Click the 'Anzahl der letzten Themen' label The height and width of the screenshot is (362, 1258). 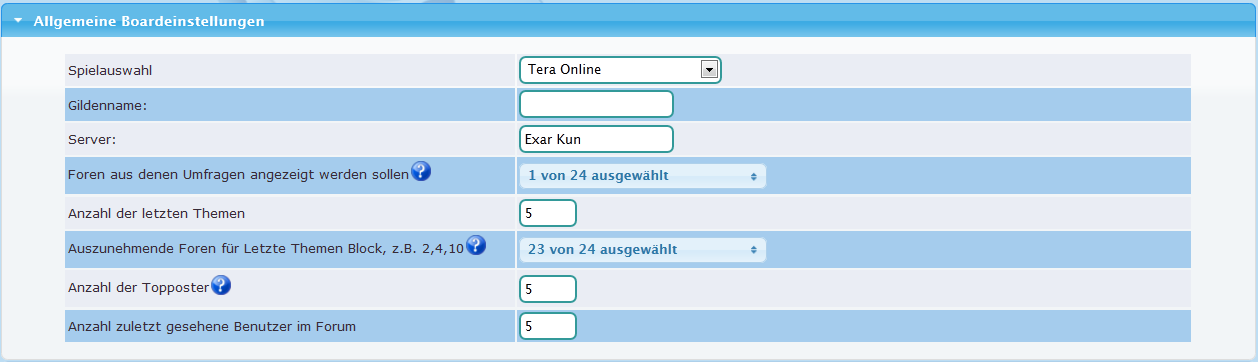(x=156, y=213)
